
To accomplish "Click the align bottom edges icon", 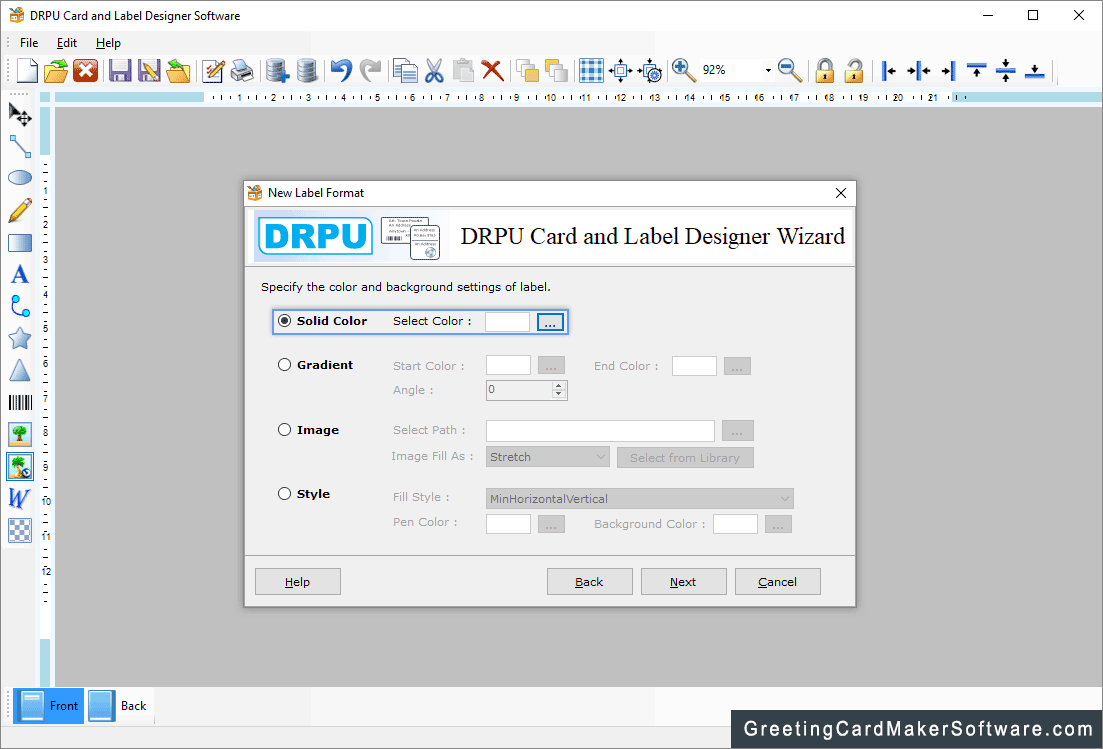I will pos(1035,70).
